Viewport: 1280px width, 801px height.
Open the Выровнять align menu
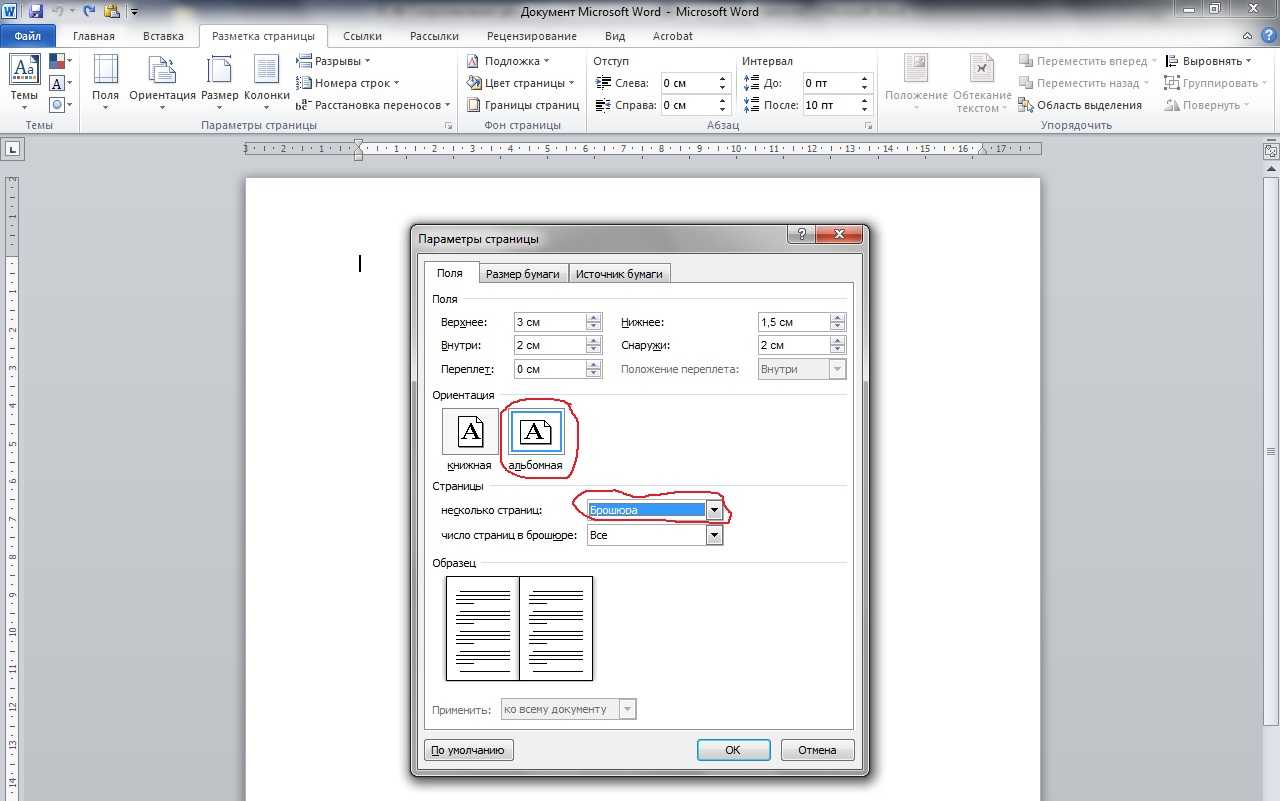tap(1207, 61)
